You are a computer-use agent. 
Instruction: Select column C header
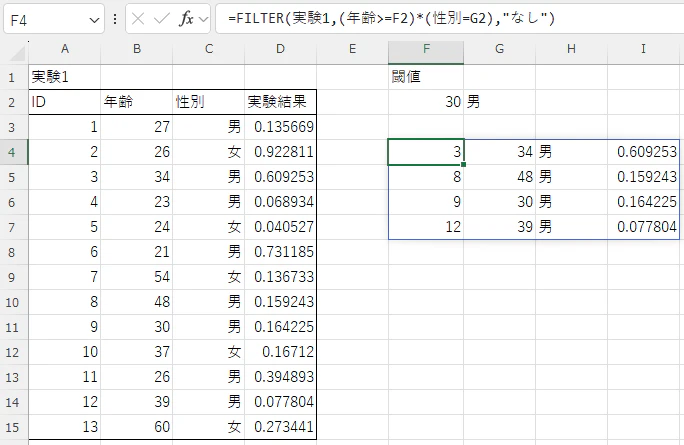(x=209, y=49)
